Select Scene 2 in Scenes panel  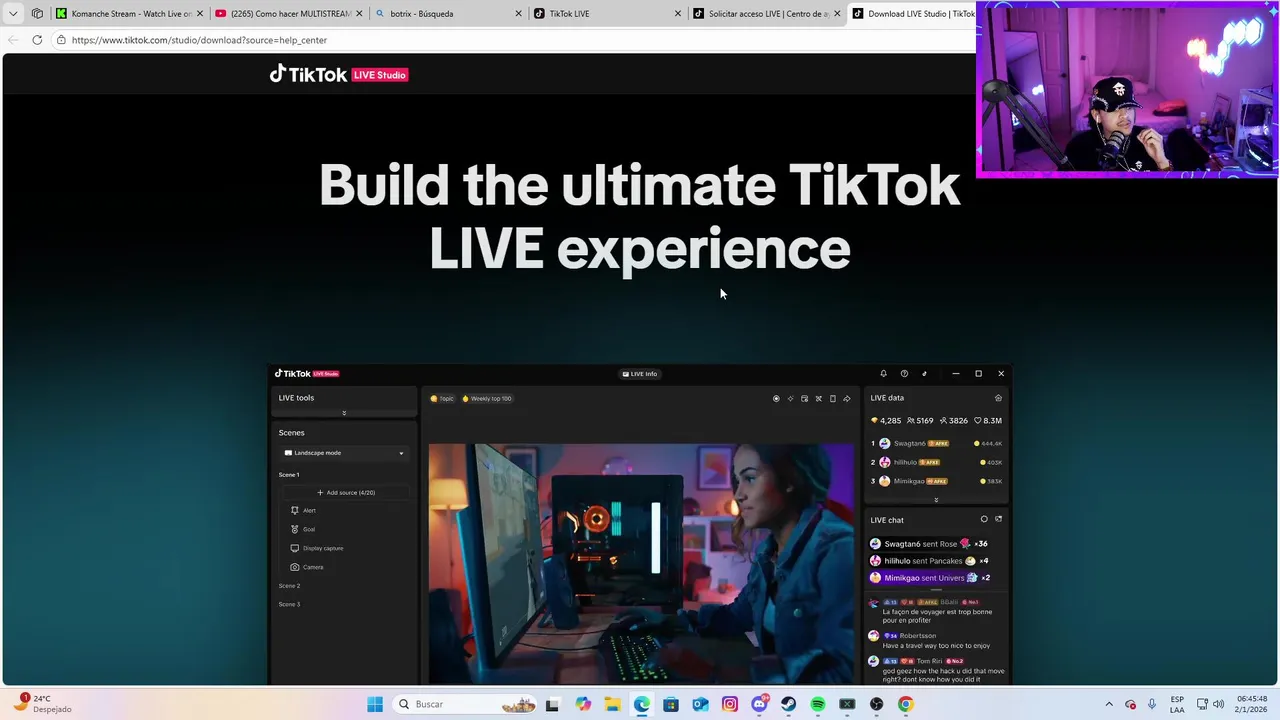289,586
